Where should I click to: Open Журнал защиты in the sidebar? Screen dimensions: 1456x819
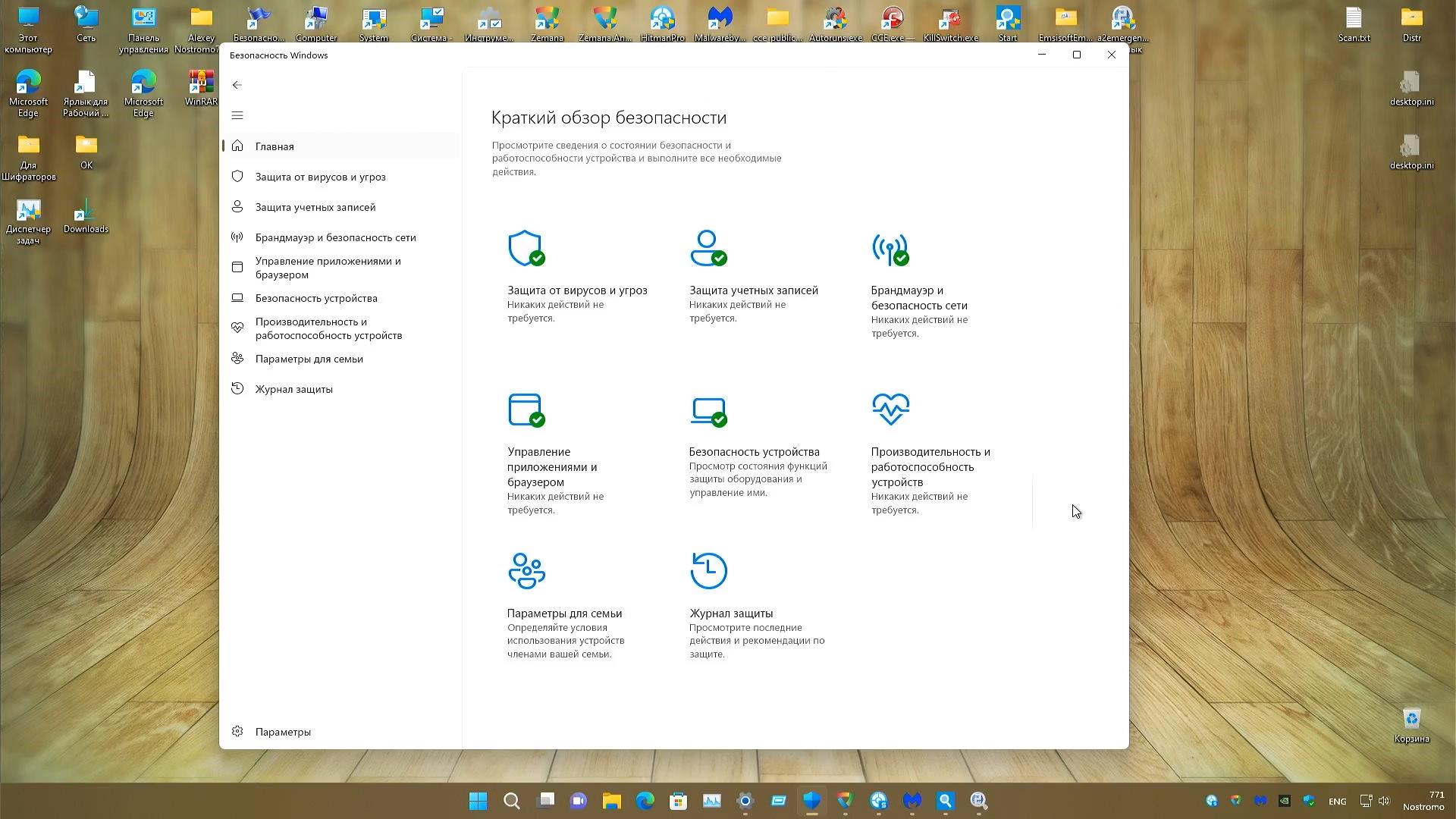tap(293, 389)
